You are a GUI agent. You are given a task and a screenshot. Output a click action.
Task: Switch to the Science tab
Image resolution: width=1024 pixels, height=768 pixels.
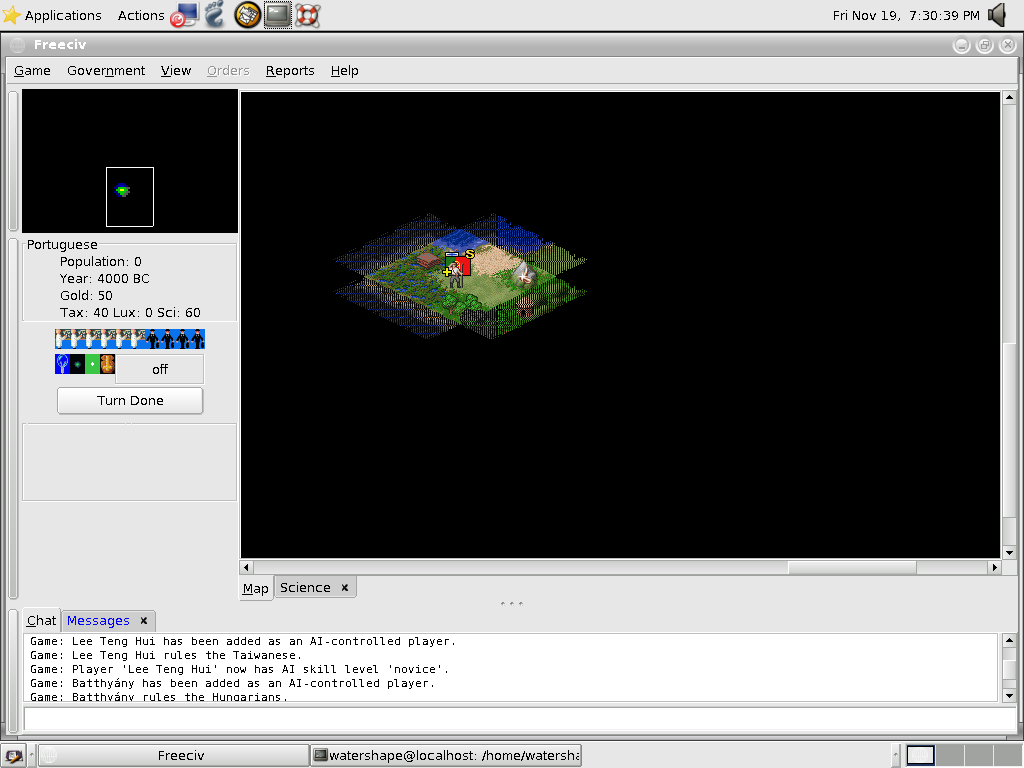pyautogui.click(x=305, y=588)
